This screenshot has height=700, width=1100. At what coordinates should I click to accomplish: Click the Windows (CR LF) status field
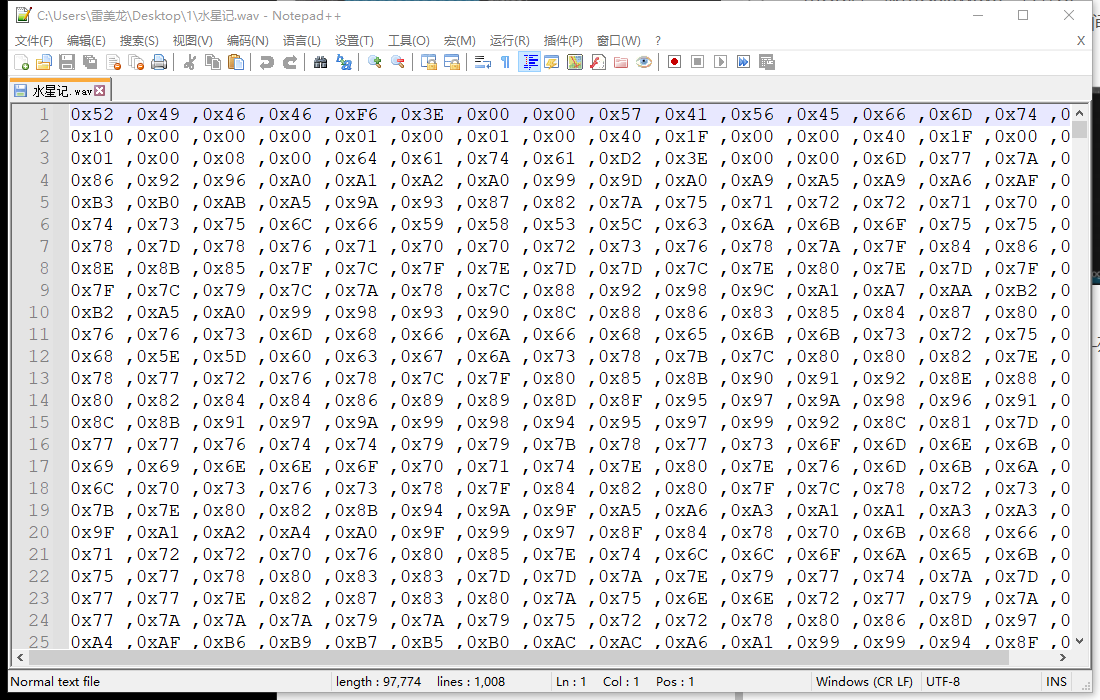864,682
